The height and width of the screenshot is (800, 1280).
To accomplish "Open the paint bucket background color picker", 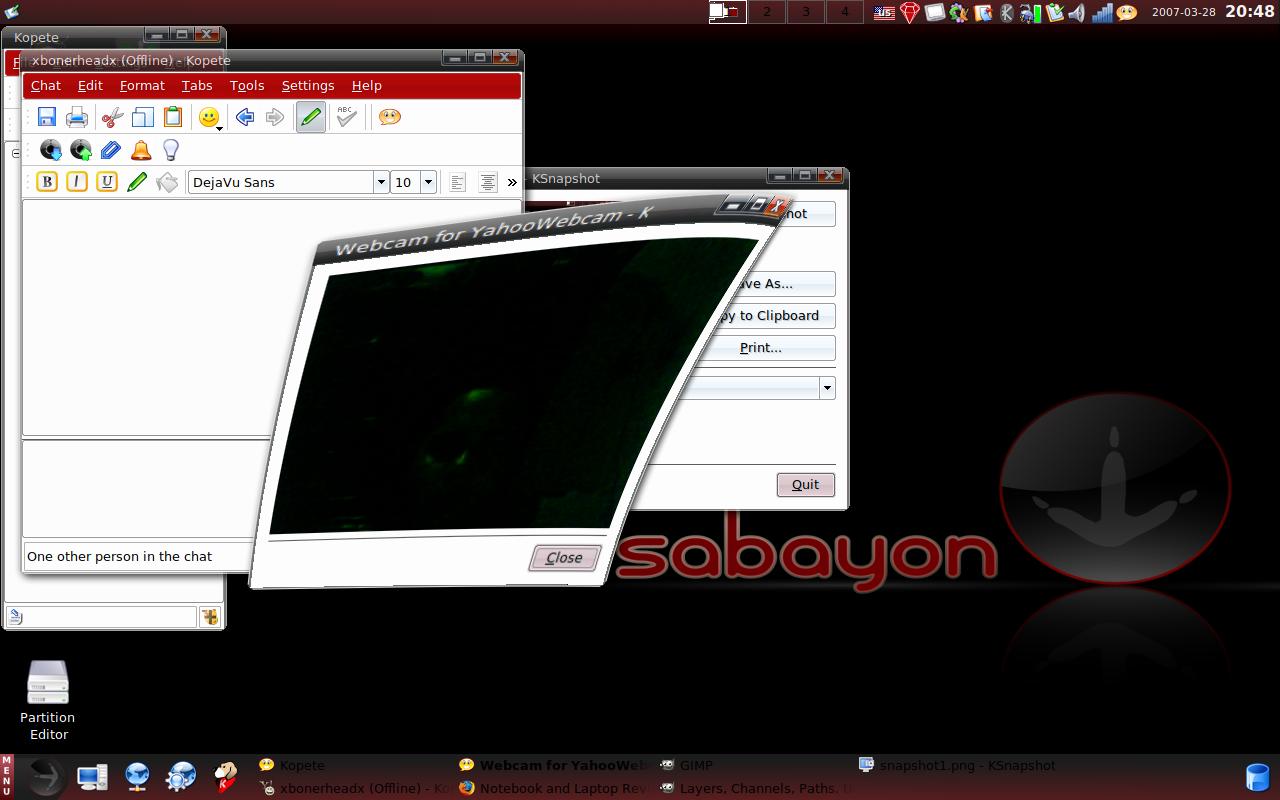I will coord(167,182).
